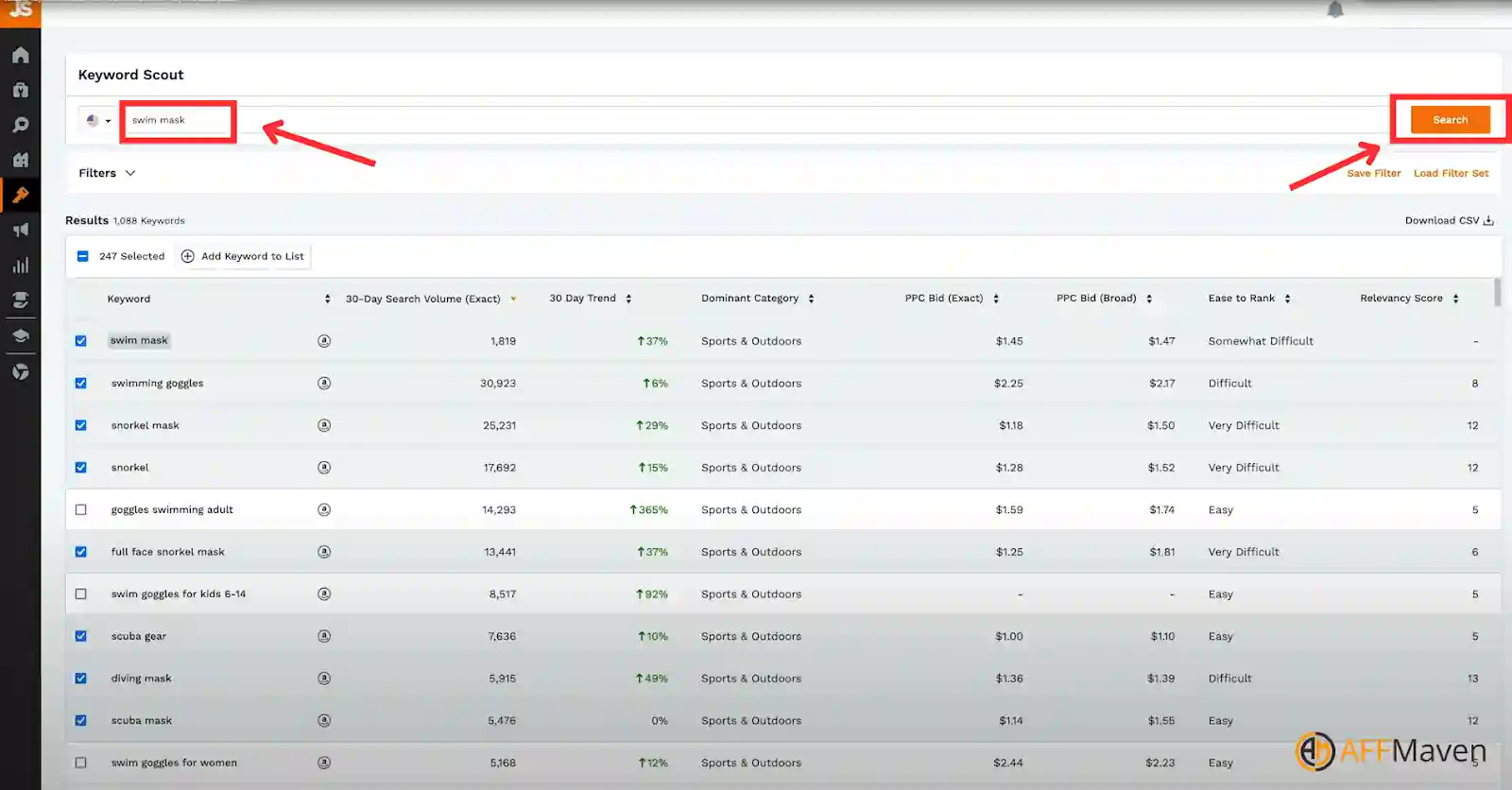
Task: Click the swim mask keyword input field
Action: (178, 121)
